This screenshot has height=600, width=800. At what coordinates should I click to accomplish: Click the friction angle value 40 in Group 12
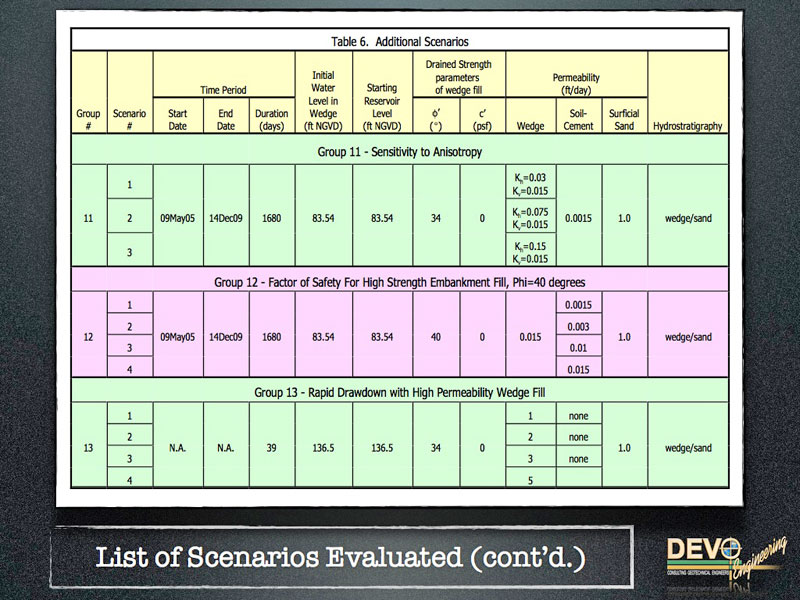click(x=435, y=337)
